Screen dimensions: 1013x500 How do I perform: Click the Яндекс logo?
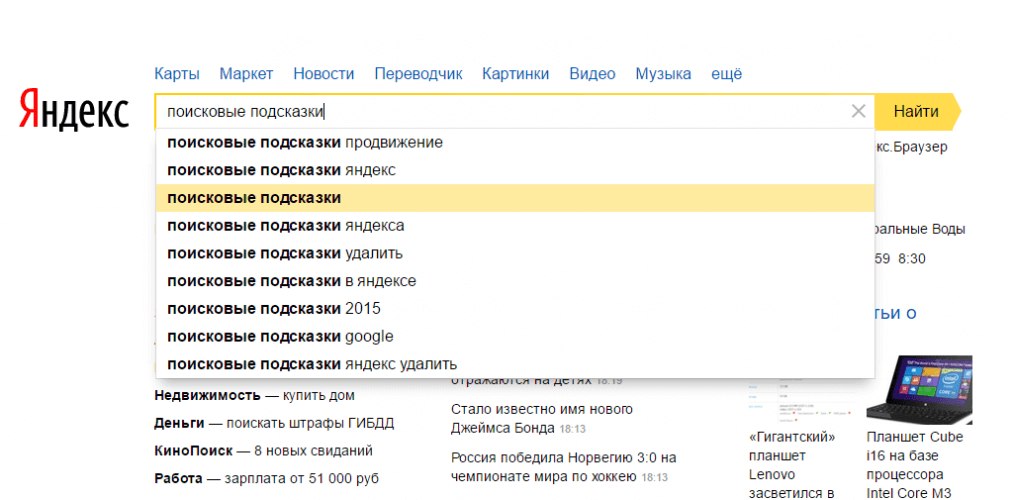pos(74,111)
